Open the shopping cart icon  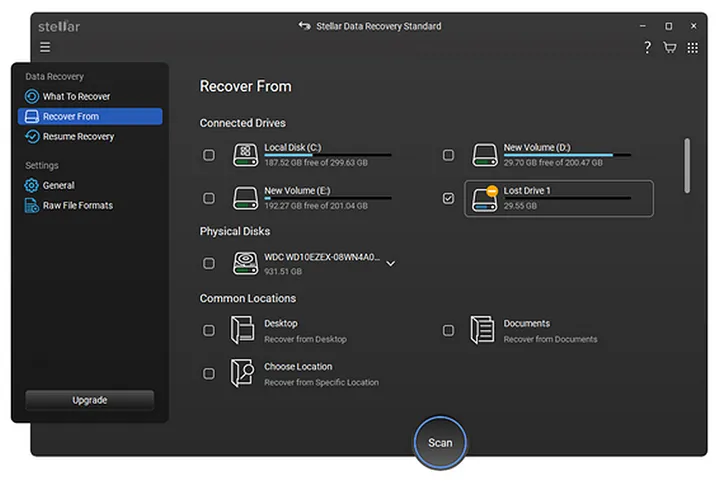coord(669,48)
